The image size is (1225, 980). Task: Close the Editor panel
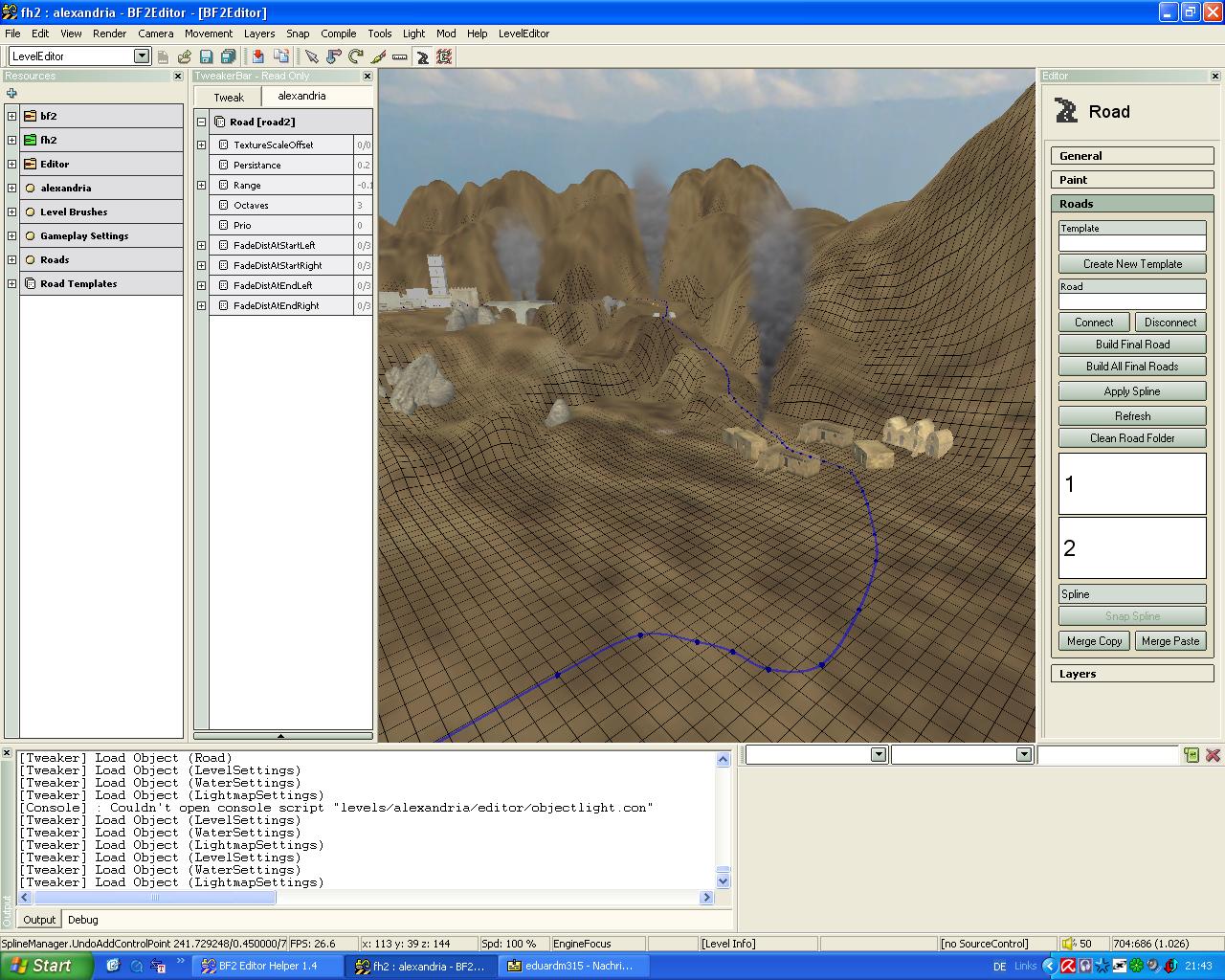click(1217, 77)
